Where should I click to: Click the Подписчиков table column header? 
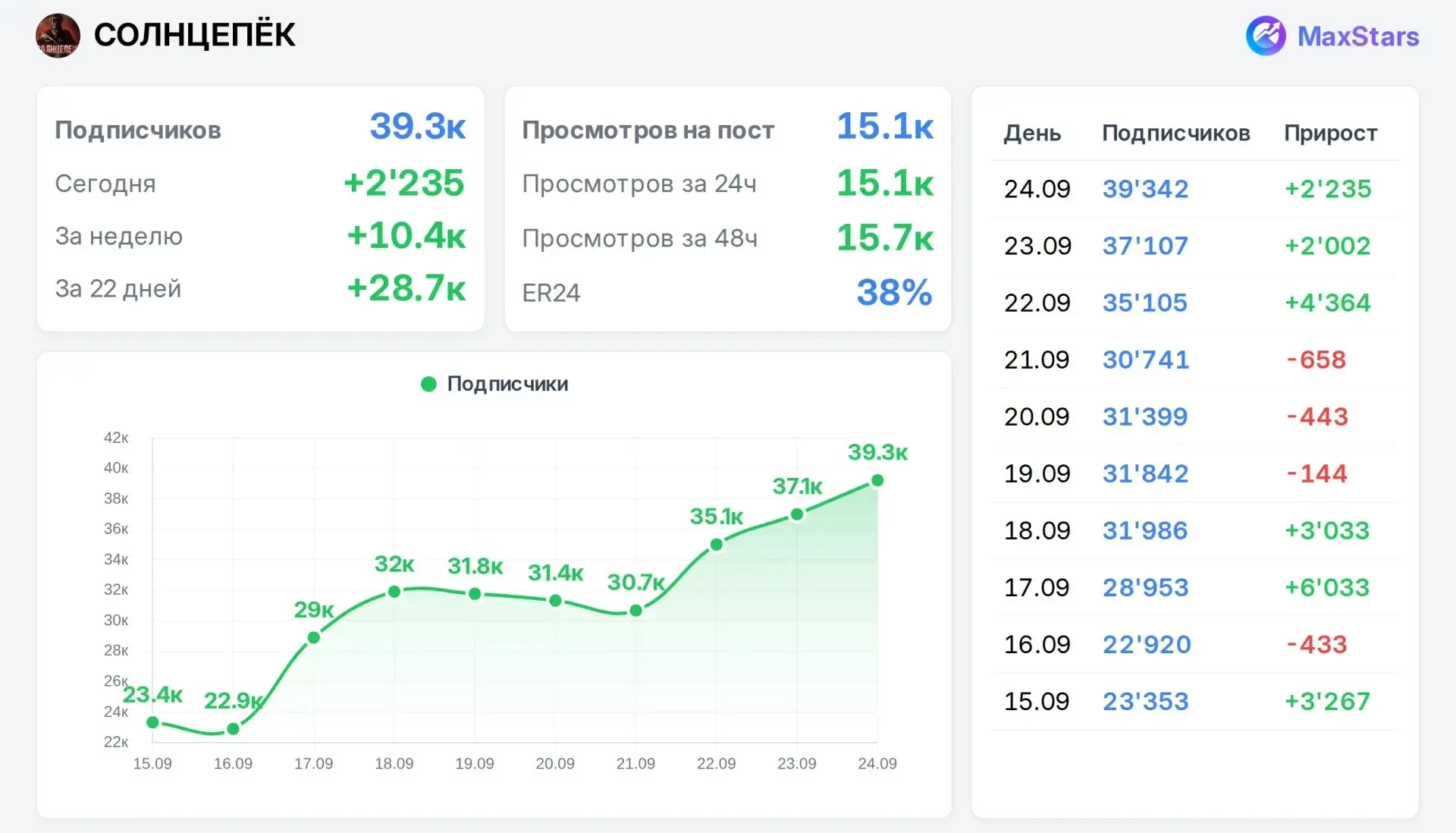click(x=1175, y=133)
